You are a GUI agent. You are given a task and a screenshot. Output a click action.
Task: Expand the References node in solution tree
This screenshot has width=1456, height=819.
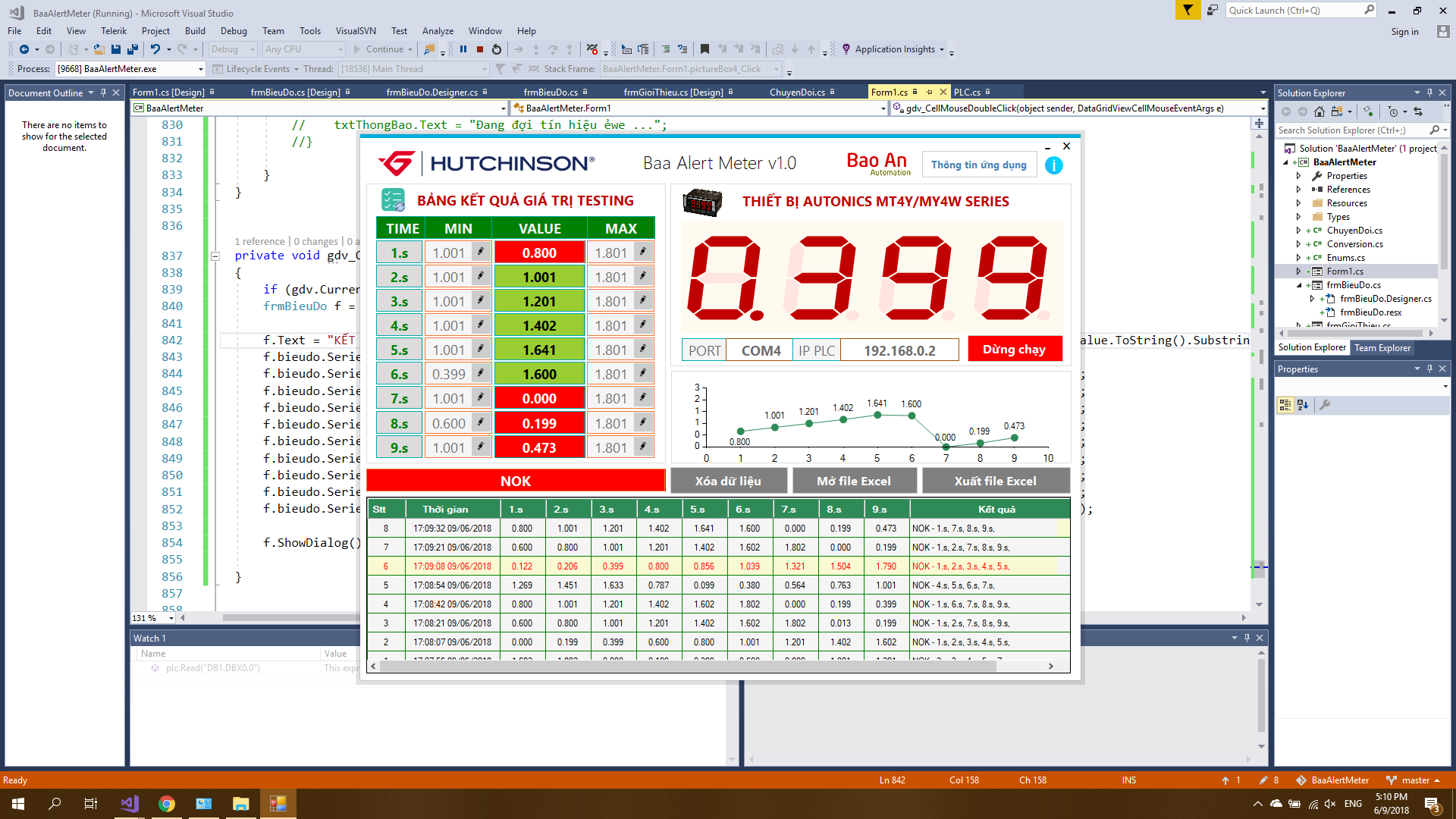tap(1298, 190)
